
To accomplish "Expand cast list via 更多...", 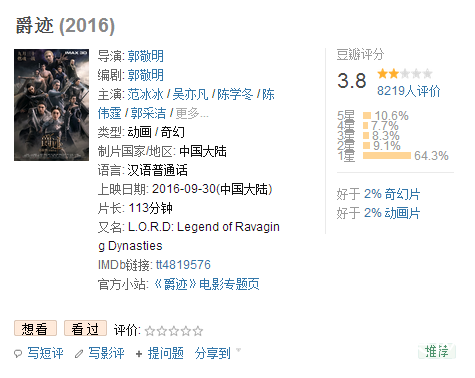I will point(192,113).
